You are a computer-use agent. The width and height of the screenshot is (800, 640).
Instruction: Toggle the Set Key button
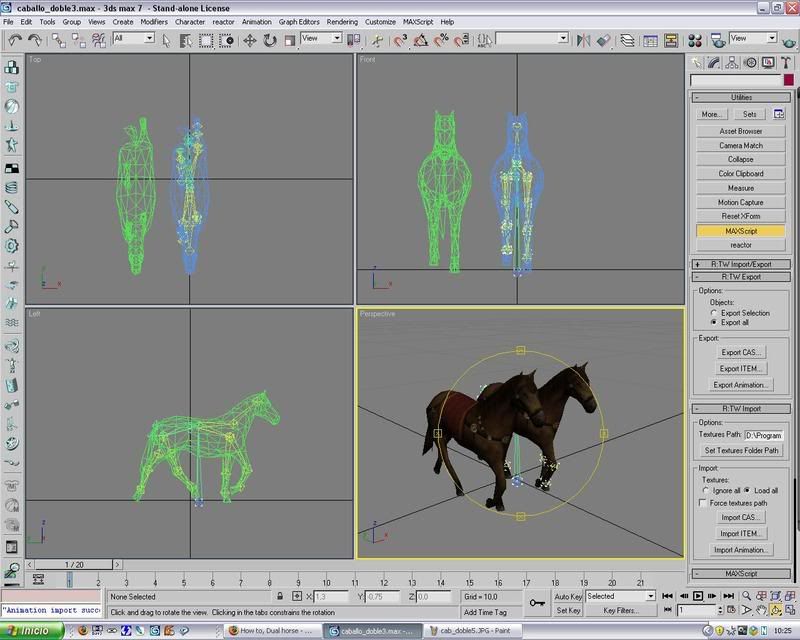point(568,610)
